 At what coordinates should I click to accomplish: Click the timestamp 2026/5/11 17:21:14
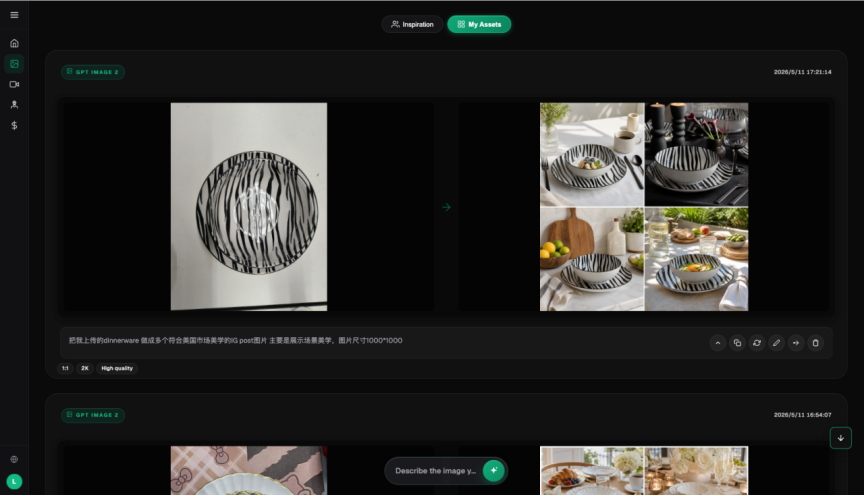(x=802, y=72)
